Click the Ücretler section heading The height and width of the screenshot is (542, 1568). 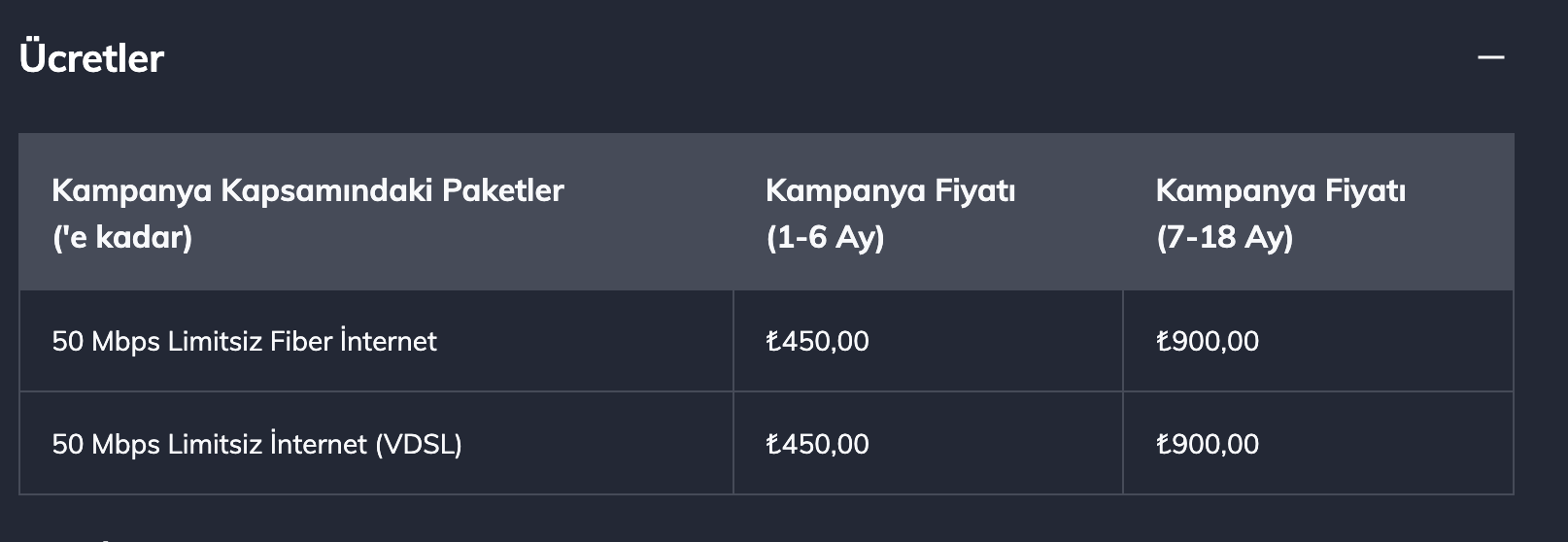pos(91,57)
